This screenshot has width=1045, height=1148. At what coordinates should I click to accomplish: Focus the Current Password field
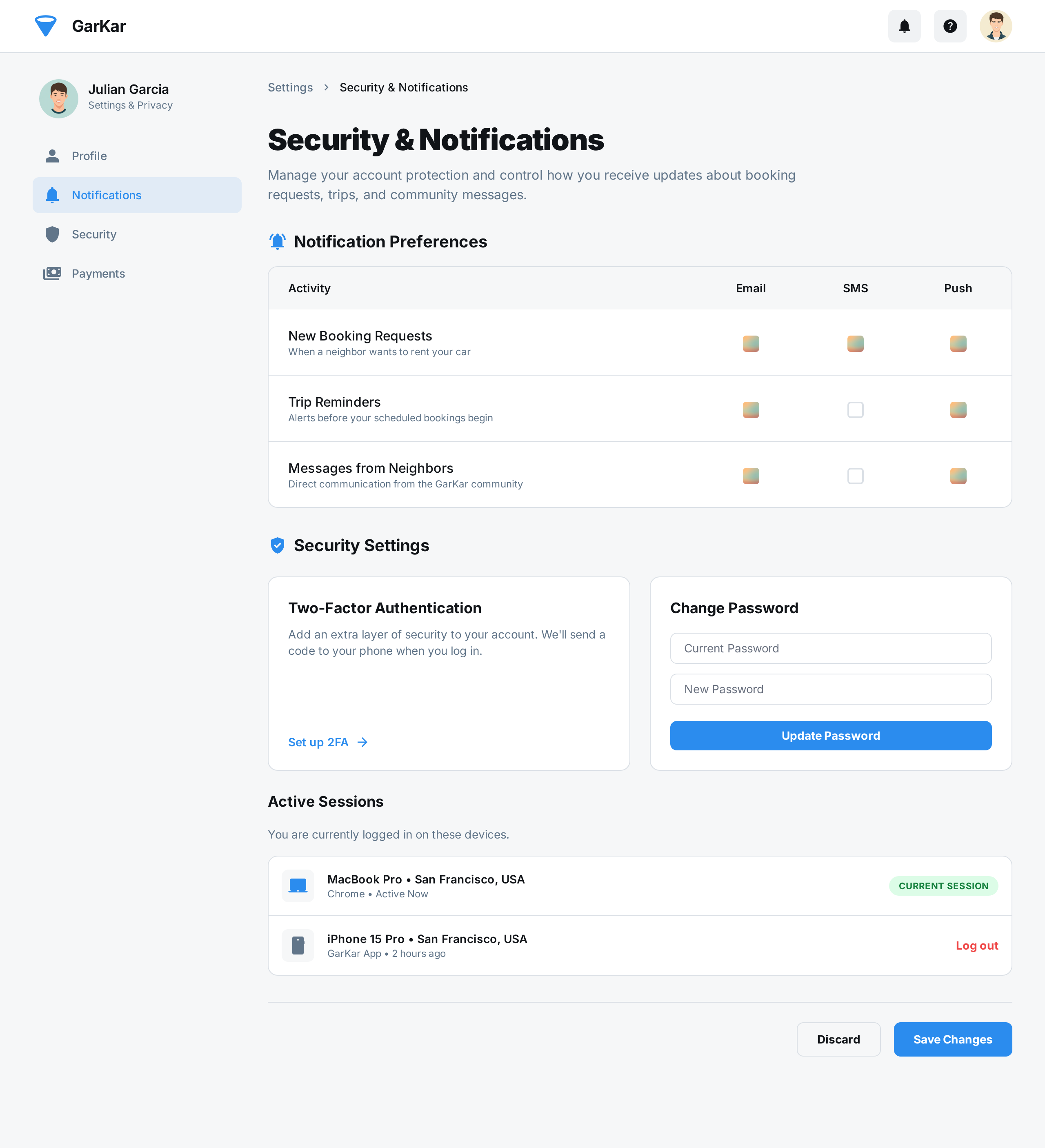(x=830, y=648)
